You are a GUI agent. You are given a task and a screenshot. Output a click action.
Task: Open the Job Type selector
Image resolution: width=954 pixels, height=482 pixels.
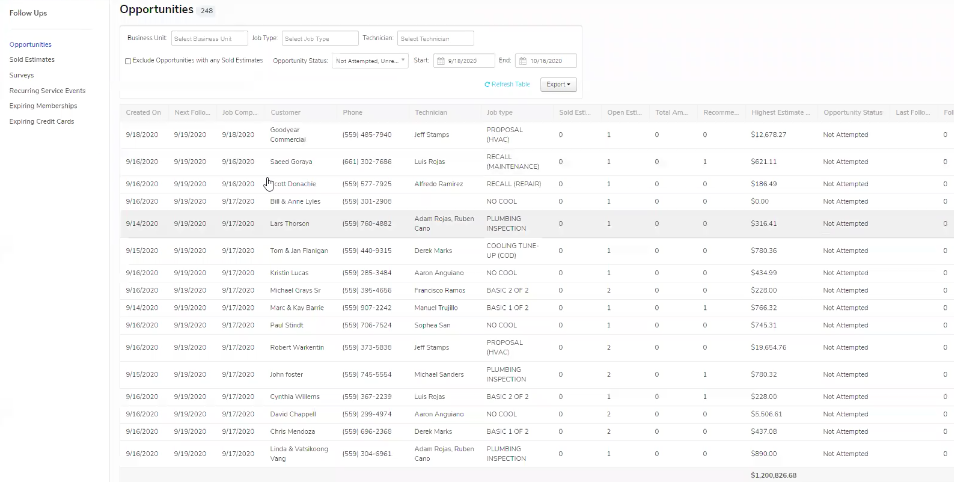point(320,38)
